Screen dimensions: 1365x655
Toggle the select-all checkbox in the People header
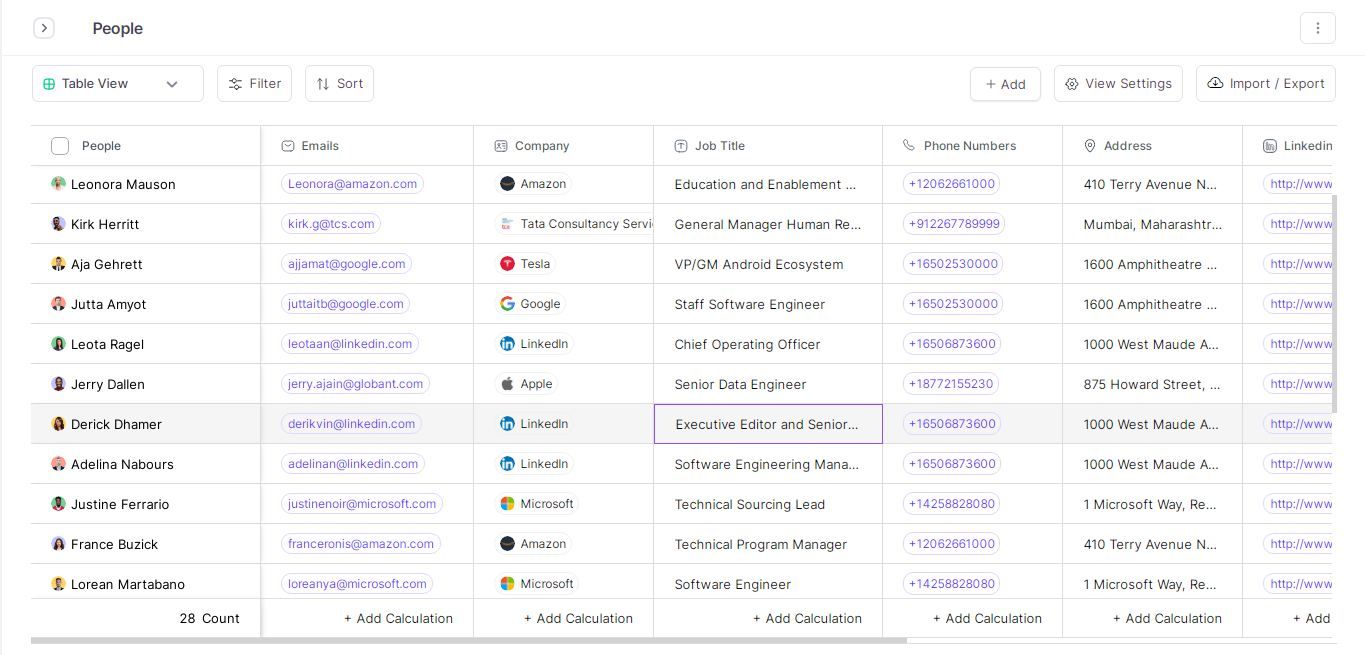click(x=59, y=145)
